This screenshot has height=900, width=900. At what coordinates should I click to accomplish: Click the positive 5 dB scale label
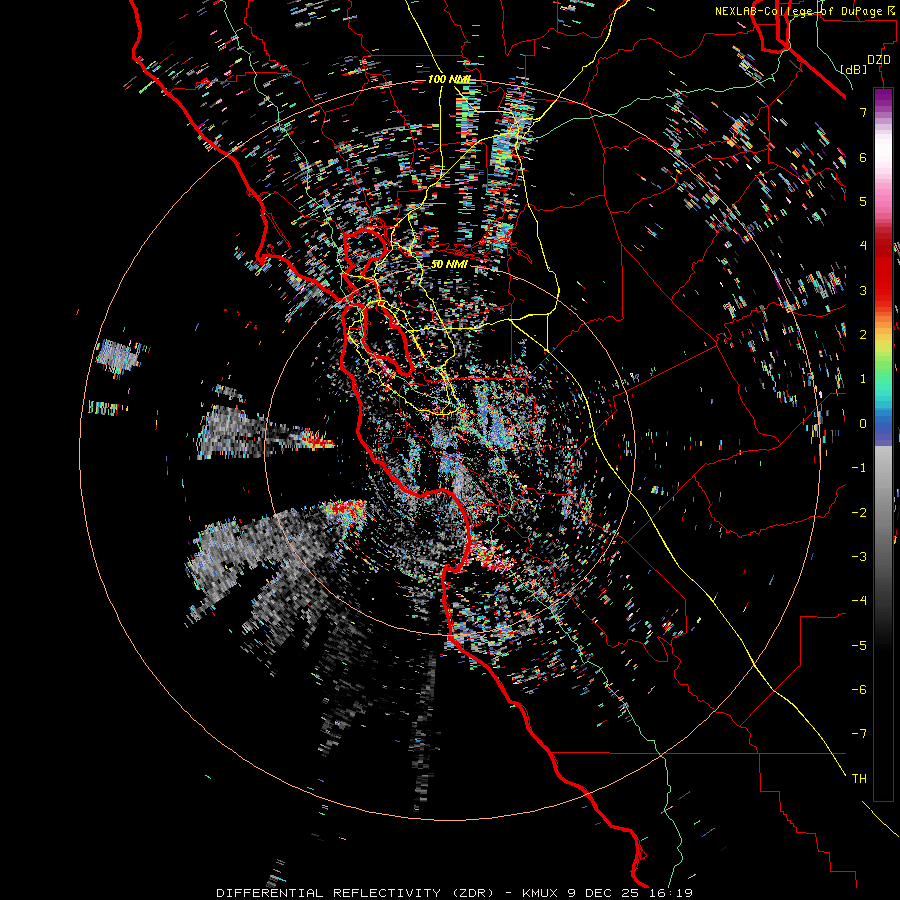[x=863, y=201]
